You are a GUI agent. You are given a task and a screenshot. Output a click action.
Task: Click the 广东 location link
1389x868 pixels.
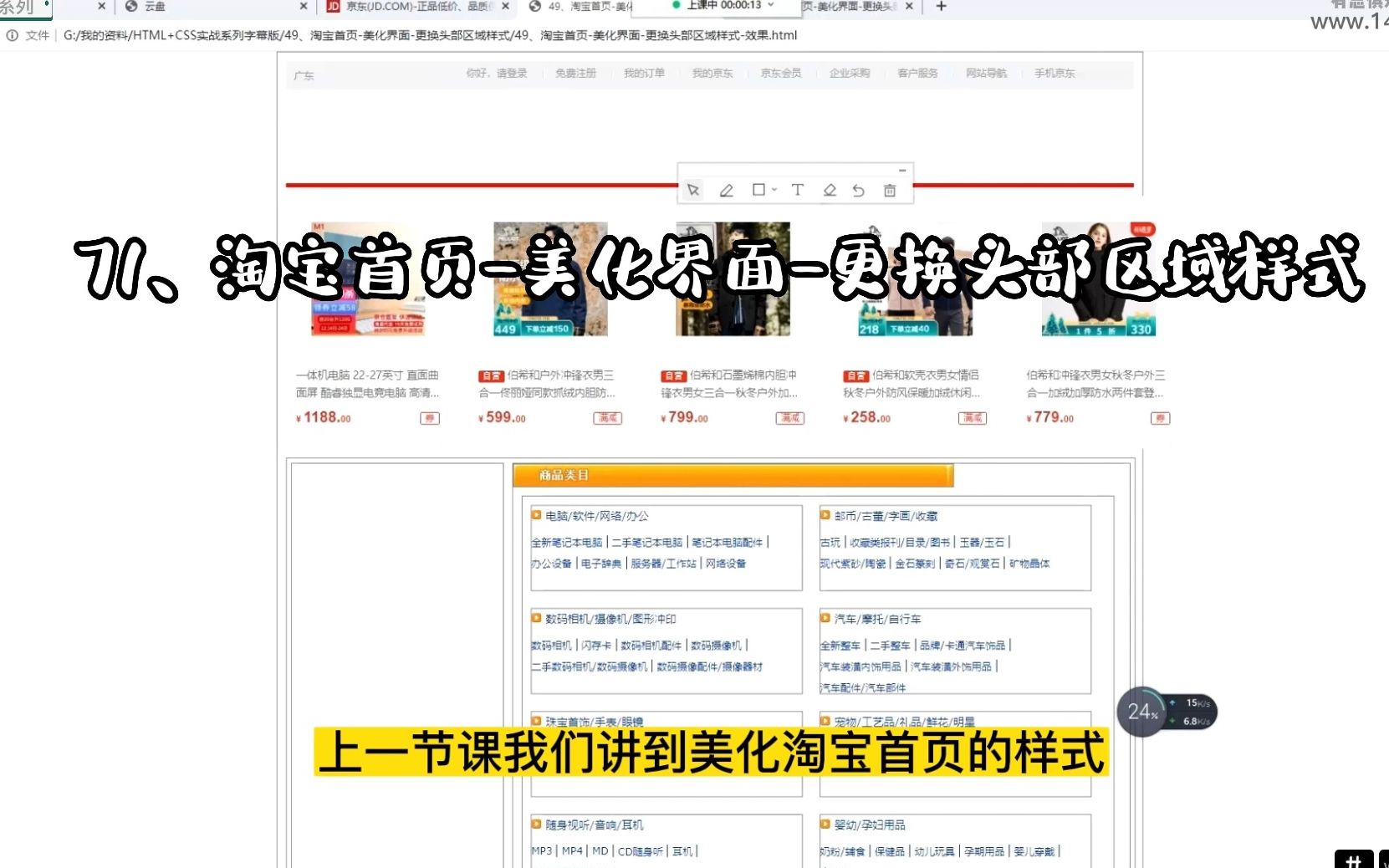coord(304,75)
